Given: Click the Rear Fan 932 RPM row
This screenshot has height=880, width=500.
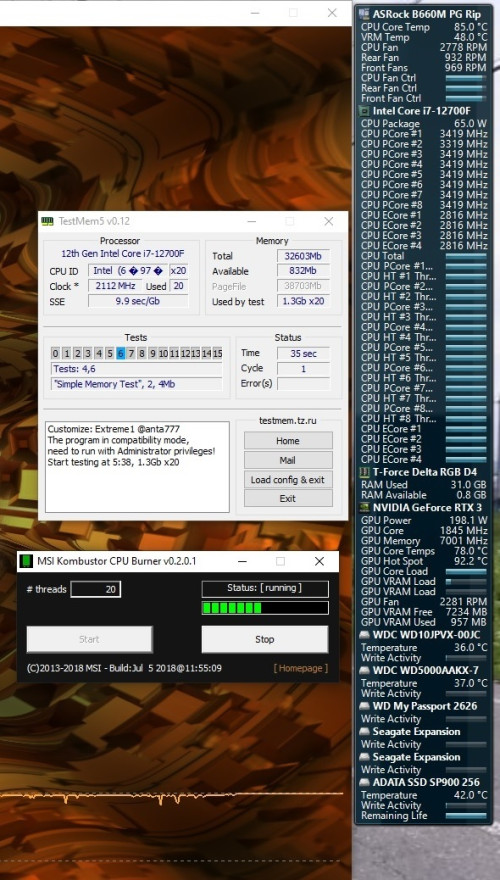Looking at the screenshot, I should (x=424, y=57).
